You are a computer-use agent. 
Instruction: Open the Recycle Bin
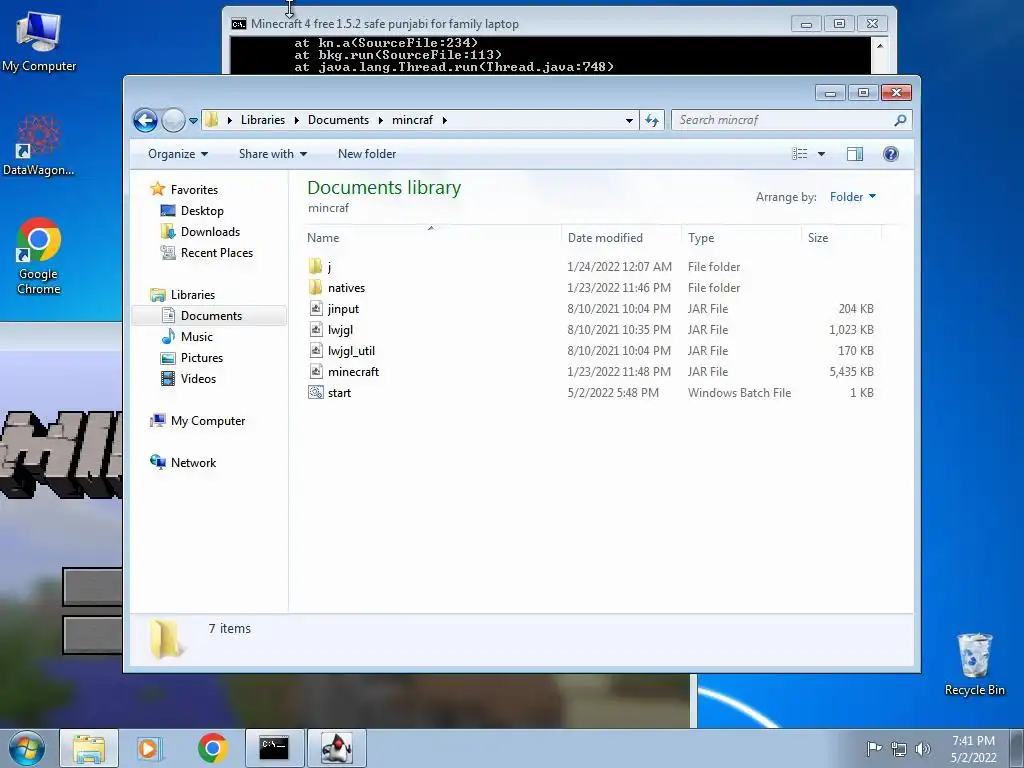click(x=974, y=664)
